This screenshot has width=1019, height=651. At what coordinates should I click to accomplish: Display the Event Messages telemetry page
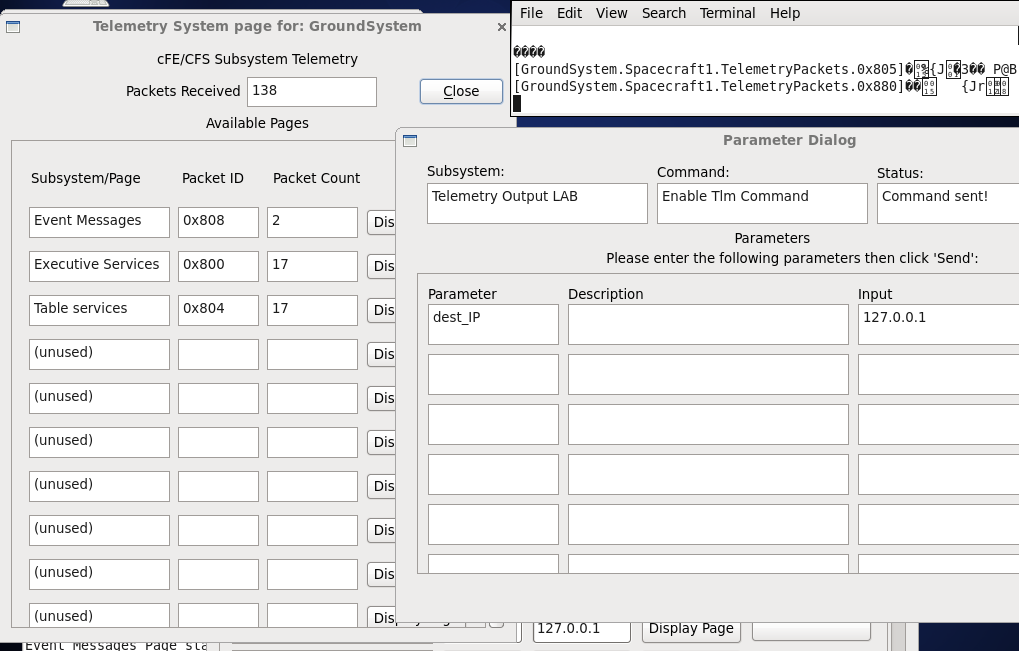click(382, 222)
